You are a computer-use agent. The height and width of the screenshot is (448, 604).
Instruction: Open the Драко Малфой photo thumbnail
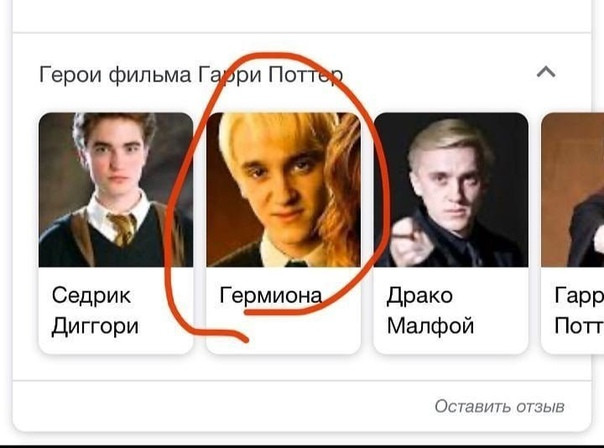pyautogui.click(x=451, y=190)
